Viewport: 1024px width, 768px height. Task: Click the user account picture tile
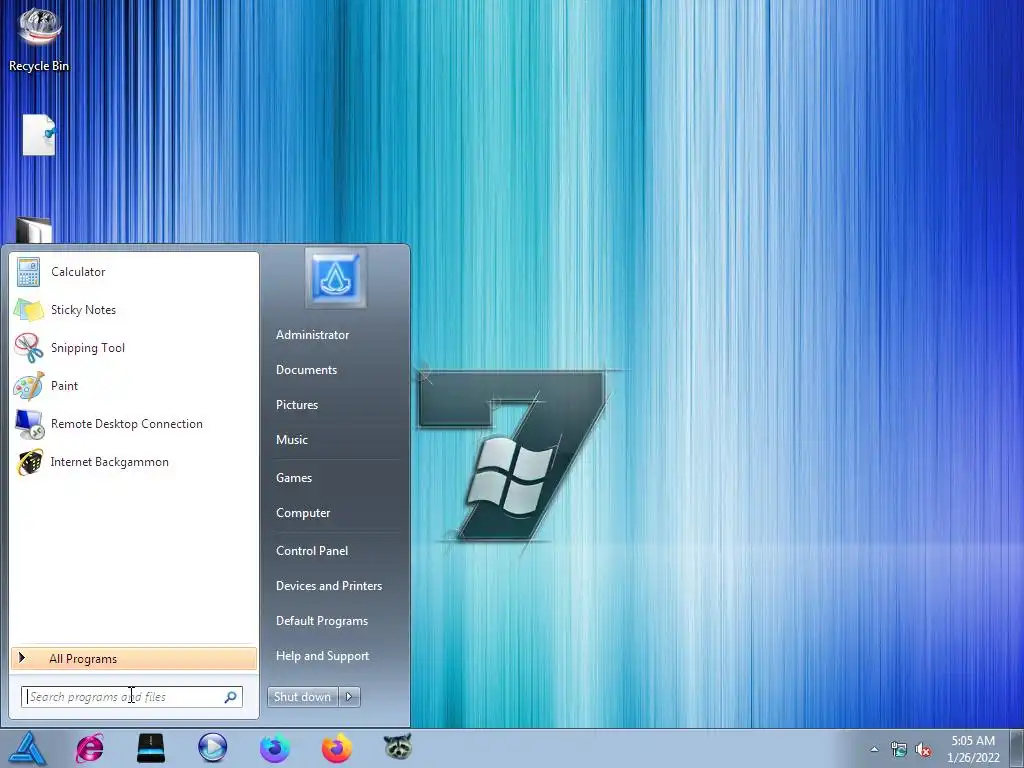click(335, 278)
